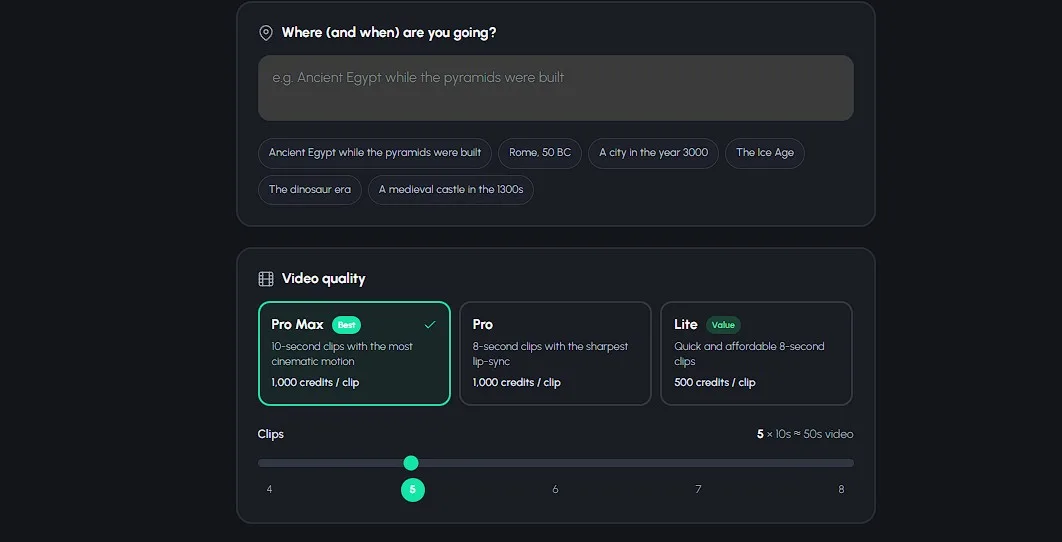
Task: Click the film strip Video quality icon
Action: 266,279
